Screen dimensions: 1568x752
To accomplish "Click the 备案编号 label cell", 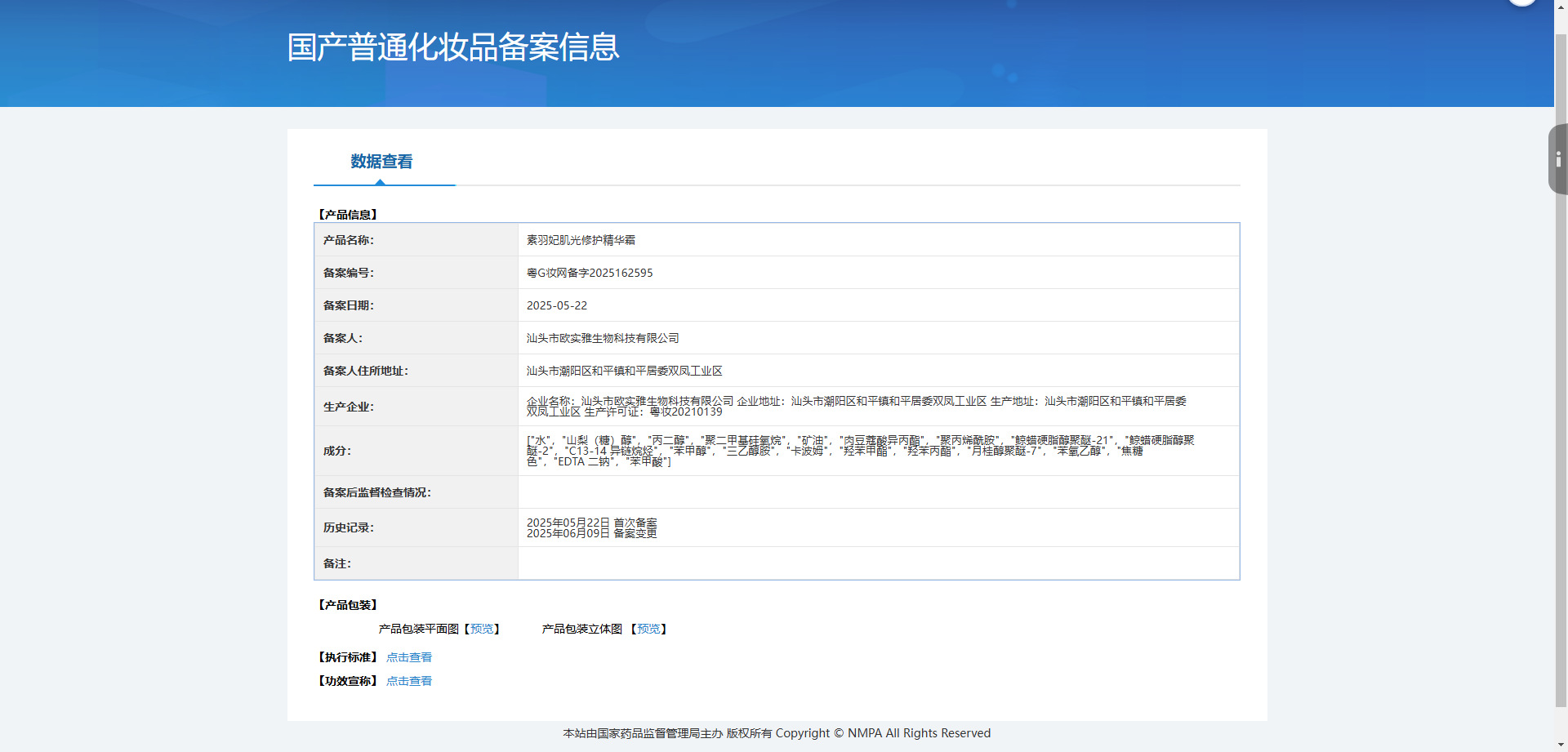I will pos(416,273).
